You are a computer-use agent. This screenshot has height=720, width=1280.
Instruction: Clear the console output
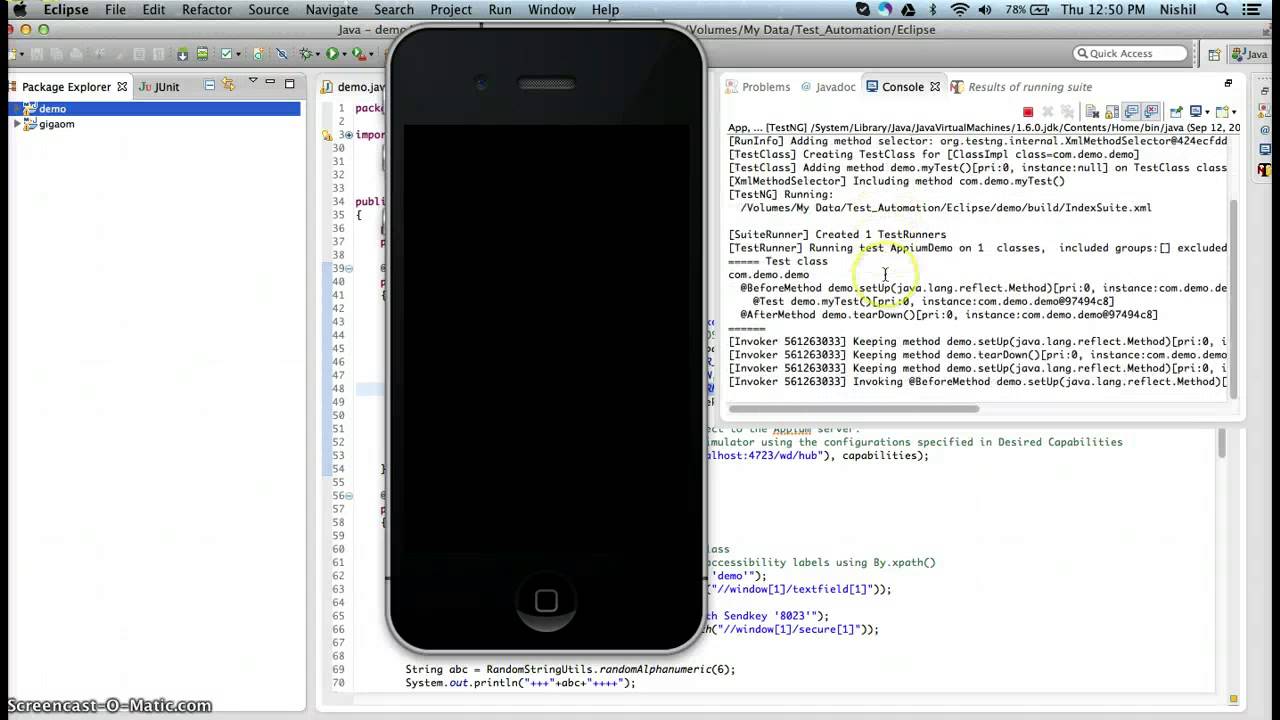(1092, 112)
